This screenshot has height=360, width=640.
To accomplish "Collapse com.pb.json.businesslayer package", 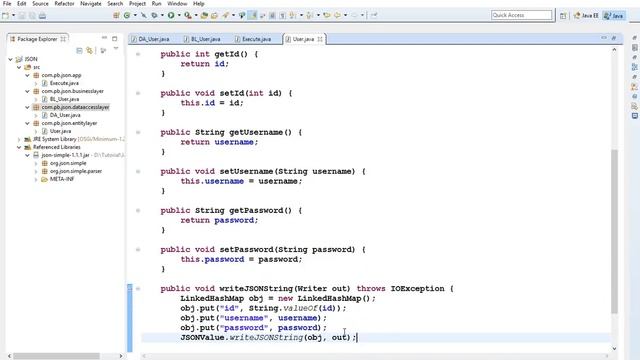I will (x=27, y=91).
